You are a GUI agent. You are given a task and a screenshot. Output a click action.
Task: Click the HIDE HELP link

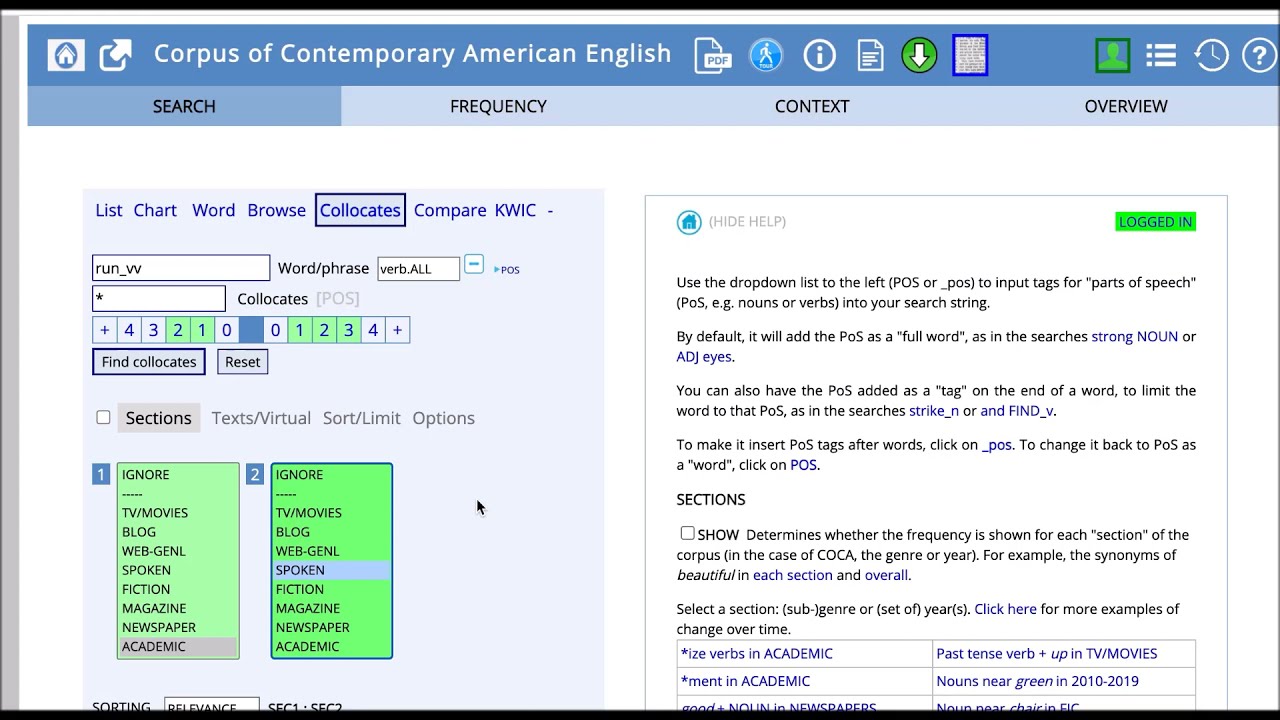click(747, 222)
